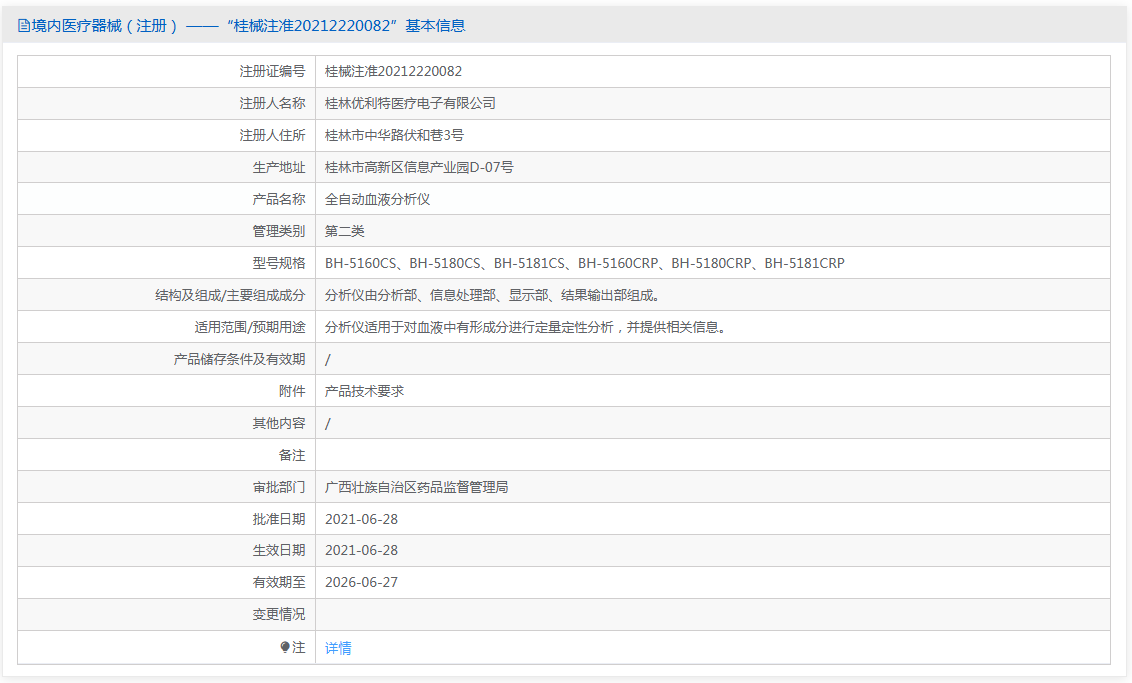Click the 批准日期 label
Image resolution: width=1132 pixels, height=683 pixels.
[279, 519]
